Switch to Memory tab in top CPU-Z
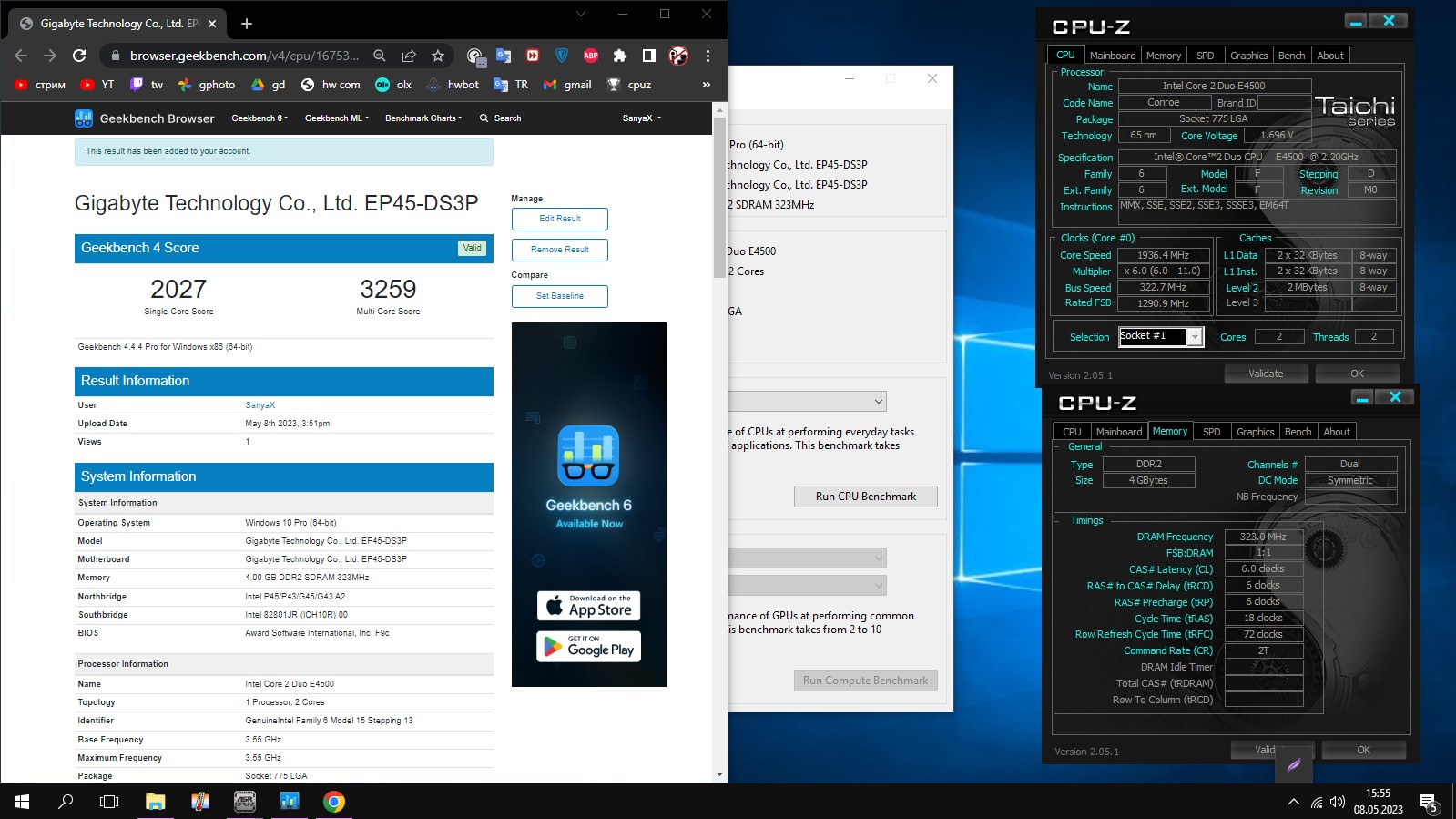This screenshot has height=819, width=1456. pos(1164,56)
